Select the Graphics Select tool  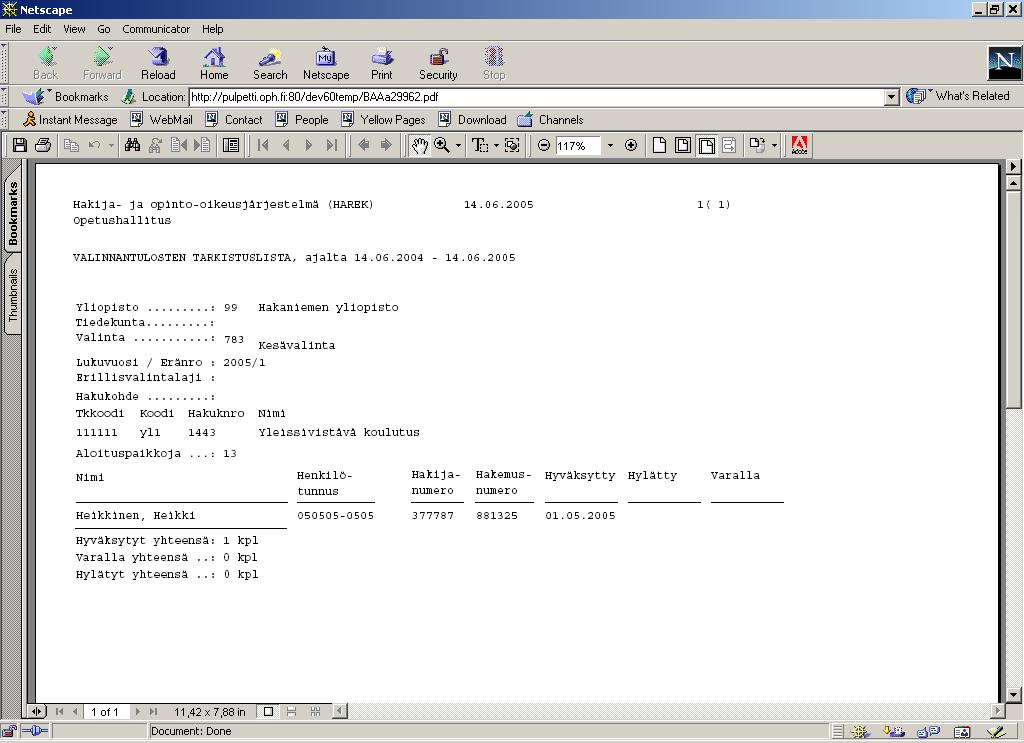coord(513,145)
